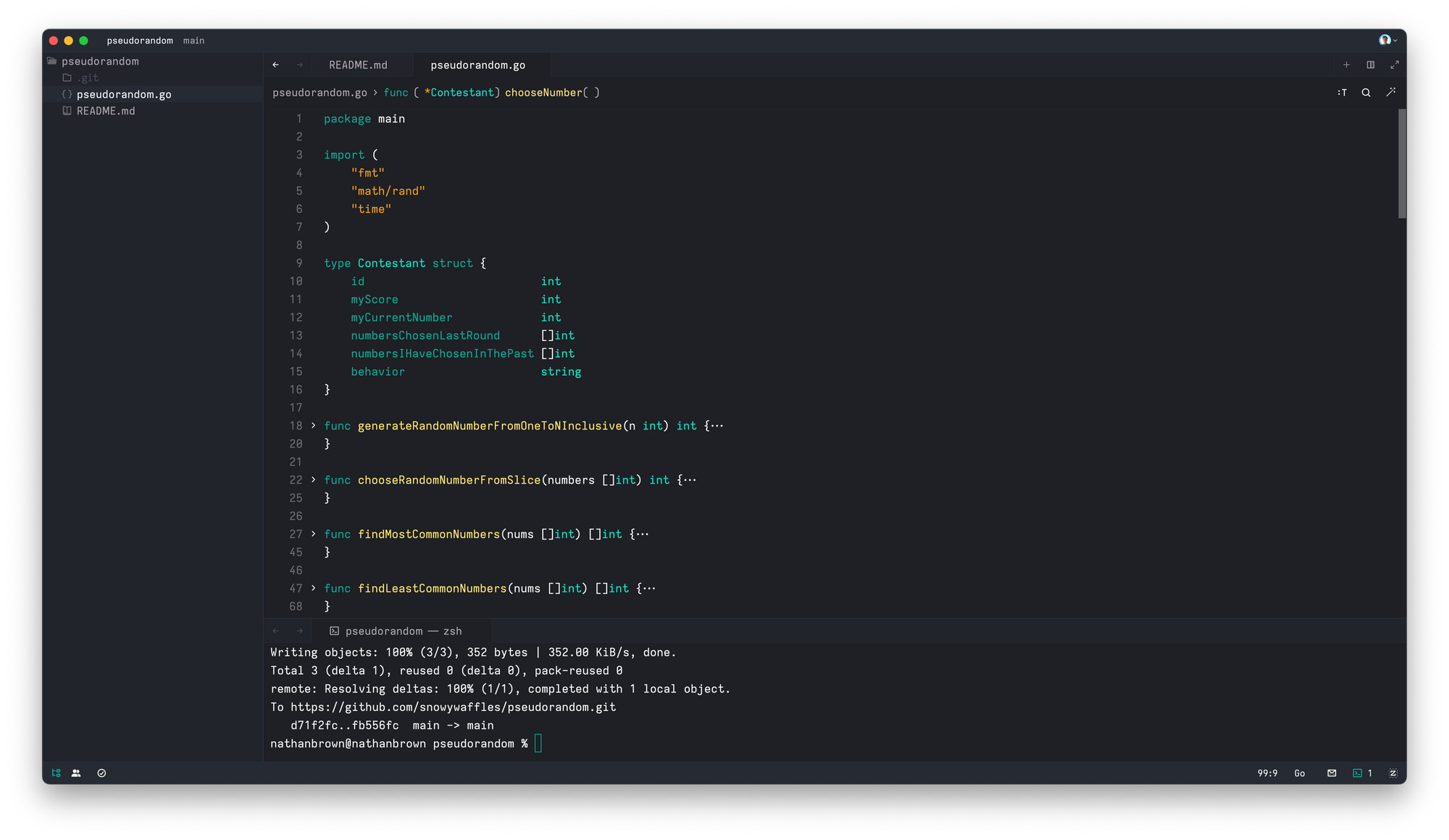Select the pseudorandom — zsh terminal tab
1449x840 pixels.
[402, 631]
